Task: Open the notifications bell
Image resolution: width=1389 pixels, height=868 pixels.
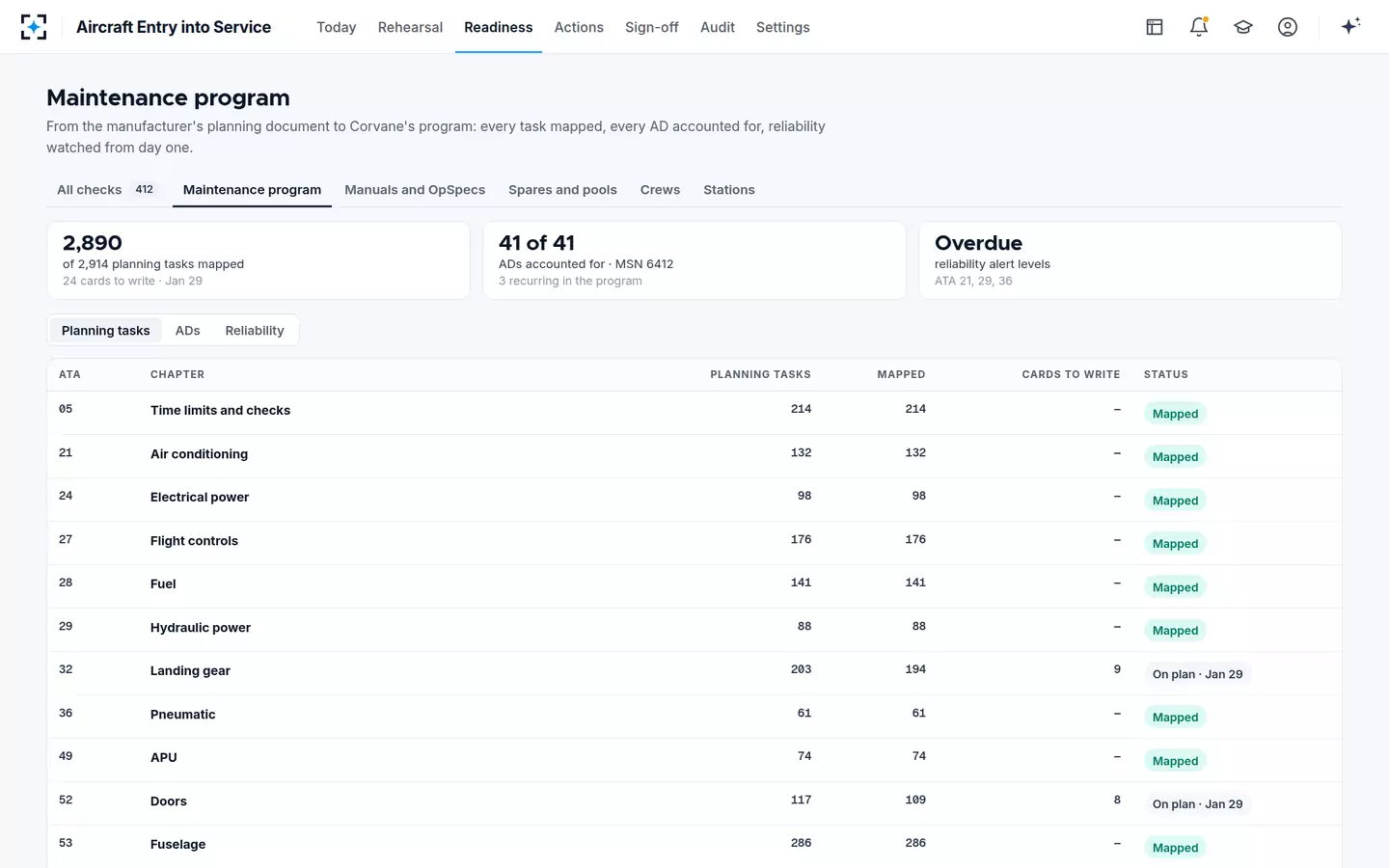Action: [1199, 27]
